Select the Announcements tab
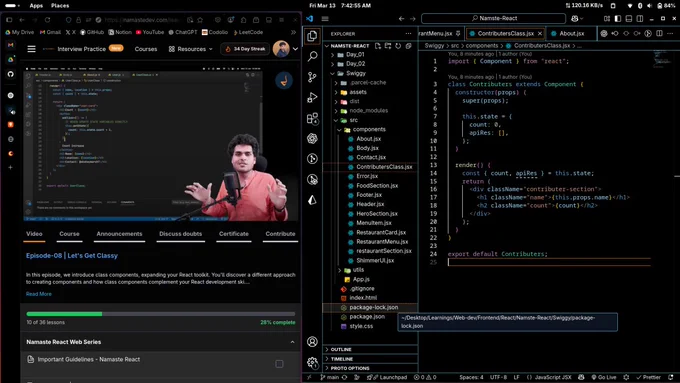 tap(119, 234)
